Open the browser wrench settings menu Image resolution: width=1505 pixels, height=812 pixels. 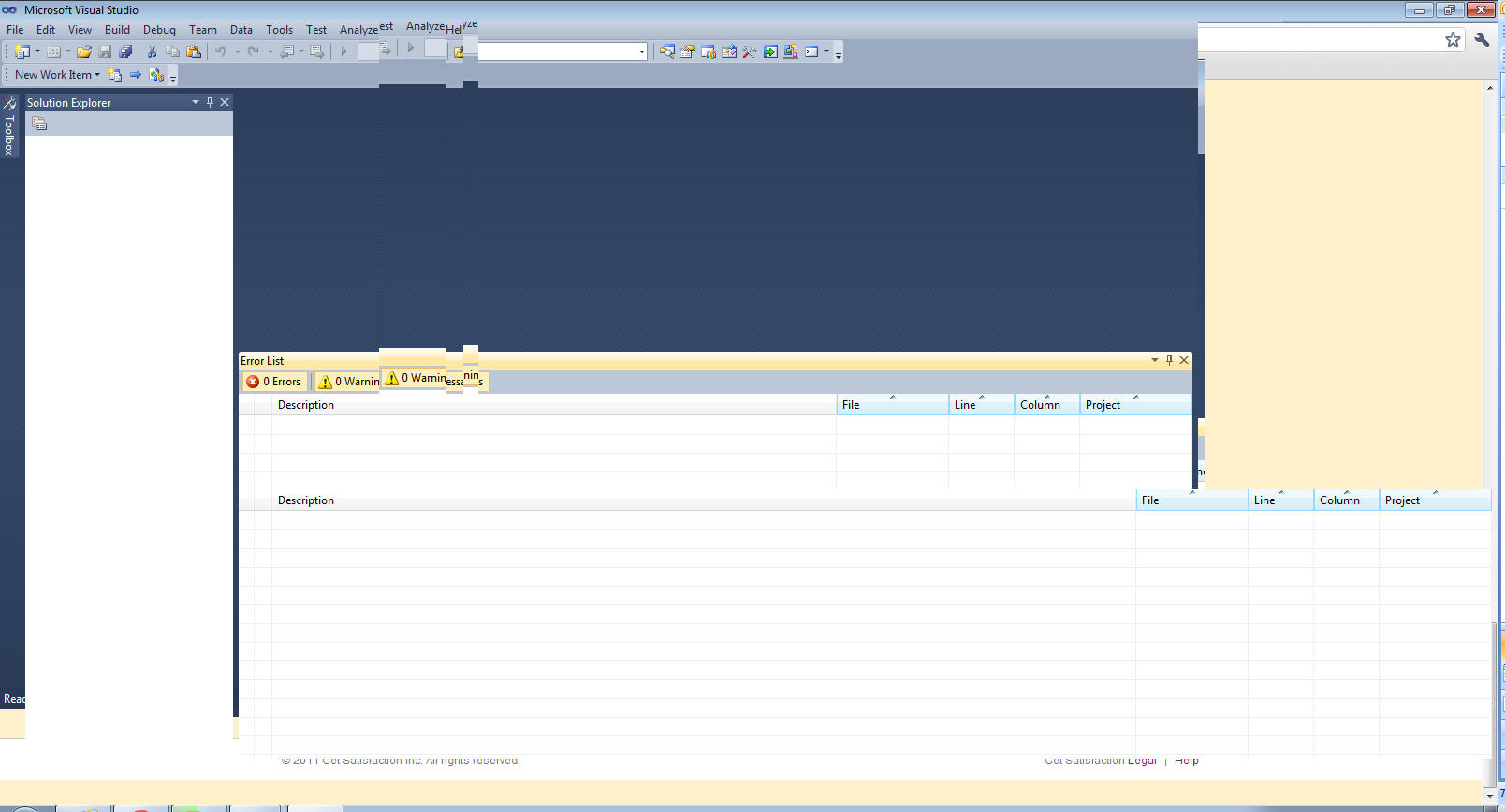tap(1482, 39)
